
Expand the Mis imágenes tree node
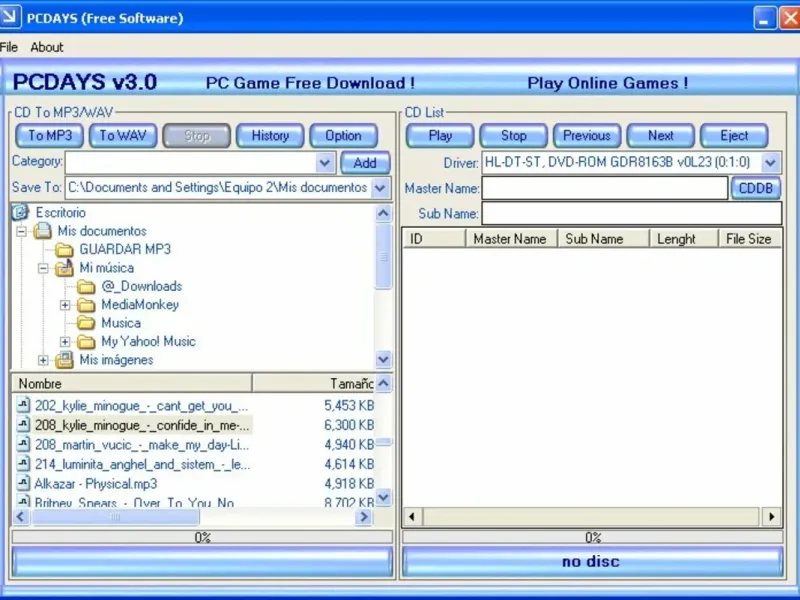tap(43, 360)
